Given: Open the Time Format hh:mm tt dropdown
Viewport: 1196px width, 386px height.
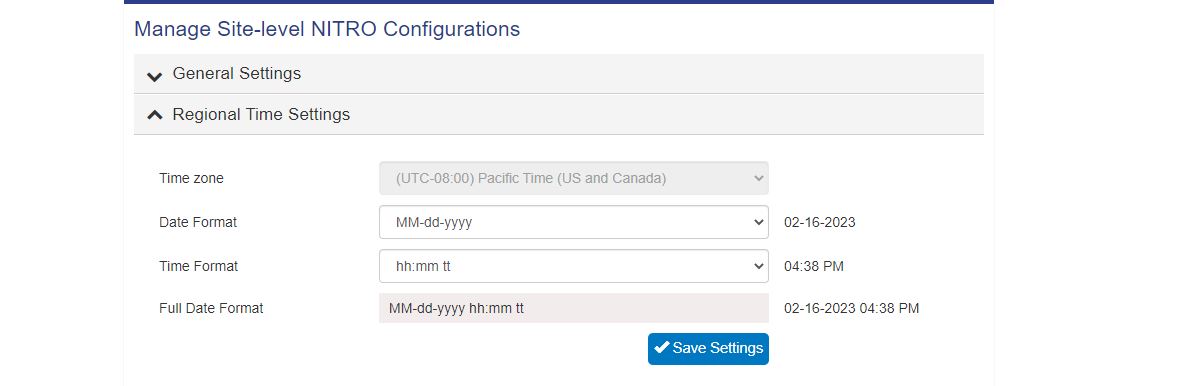Looking at the screenshot, I should tap(574, 266).
